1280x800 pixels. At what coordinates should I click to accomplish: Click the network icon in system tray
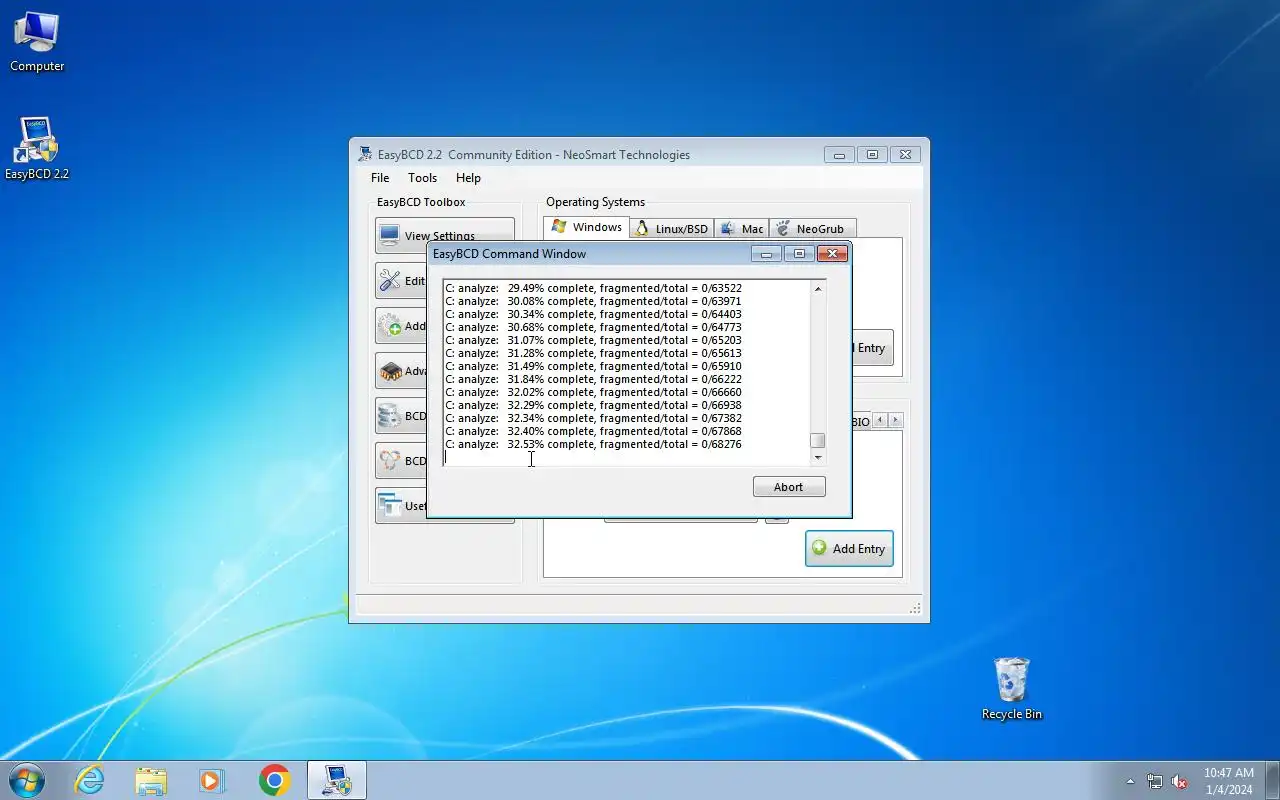tap(1155, 781)
